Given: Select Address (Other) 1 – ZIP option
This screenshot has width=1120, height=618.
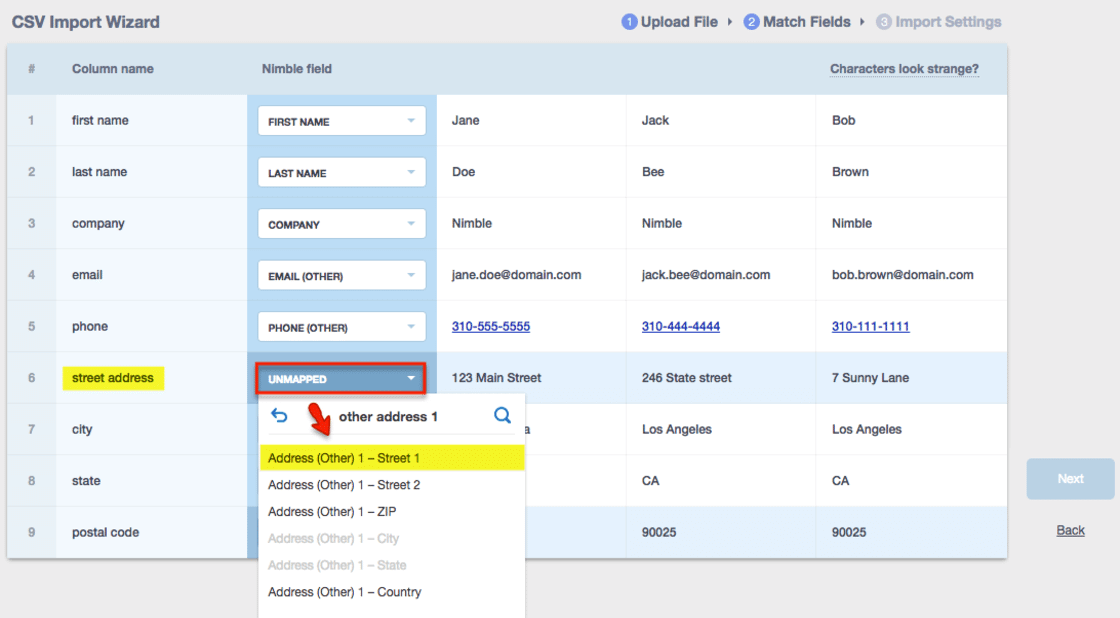Looking at the screenshot, I should 333,512.
